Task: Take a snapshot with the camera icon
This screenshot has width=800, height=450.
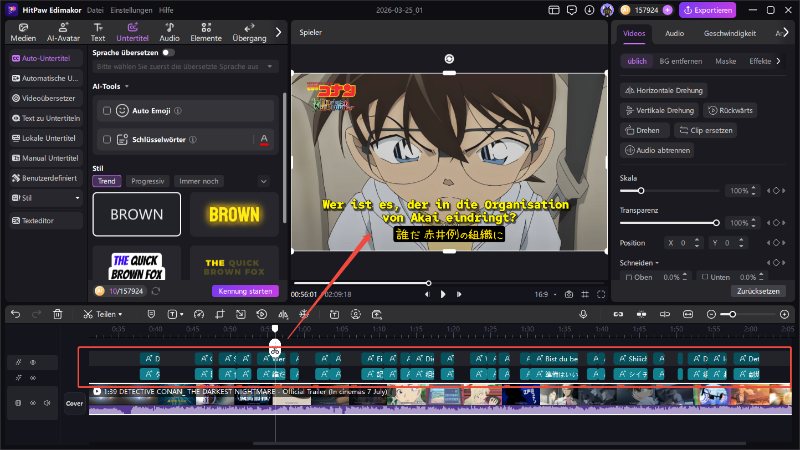Action: coord(569,294)
